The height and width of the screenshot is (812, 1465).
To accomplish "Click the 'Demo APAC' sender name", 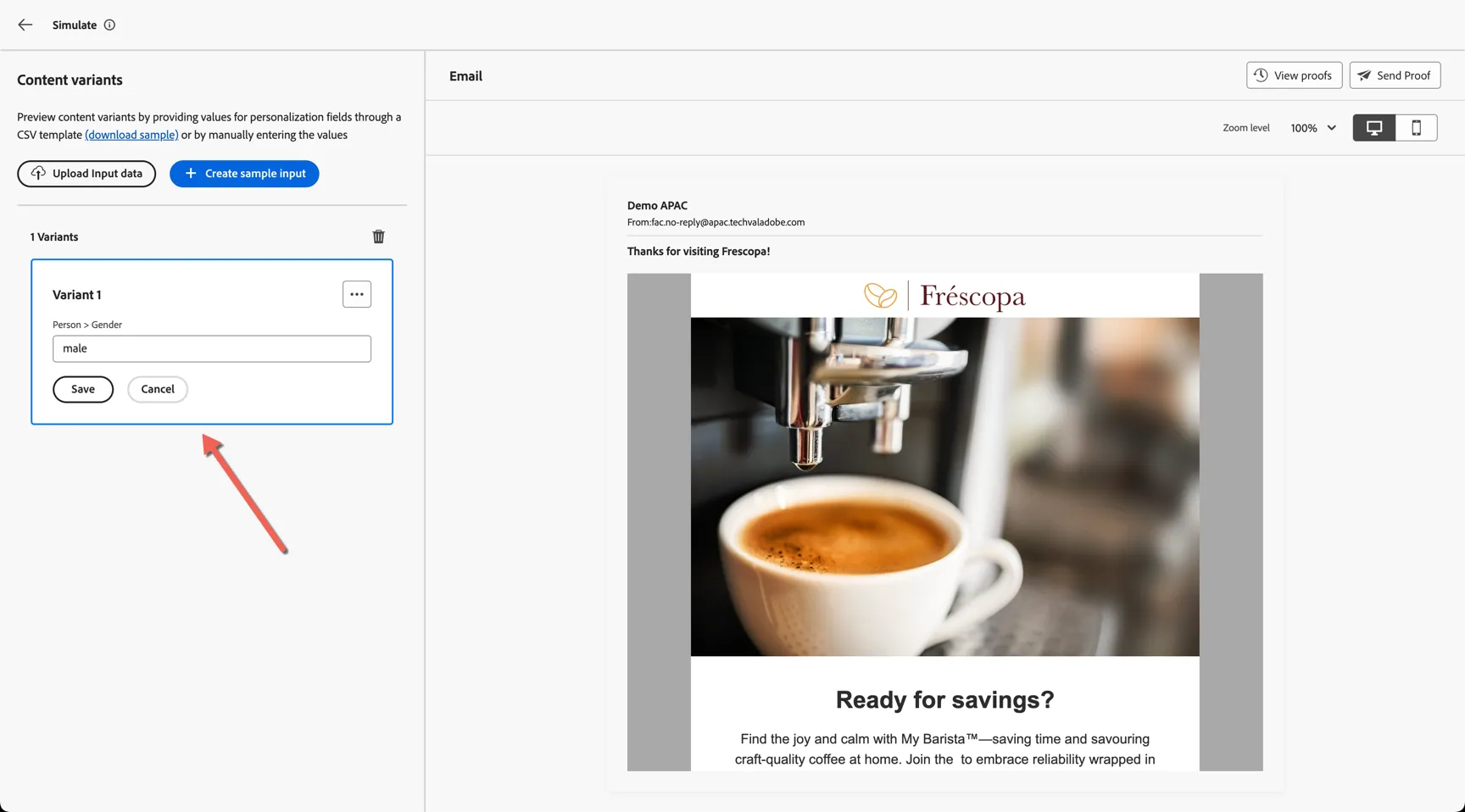I will click(657, 205).
